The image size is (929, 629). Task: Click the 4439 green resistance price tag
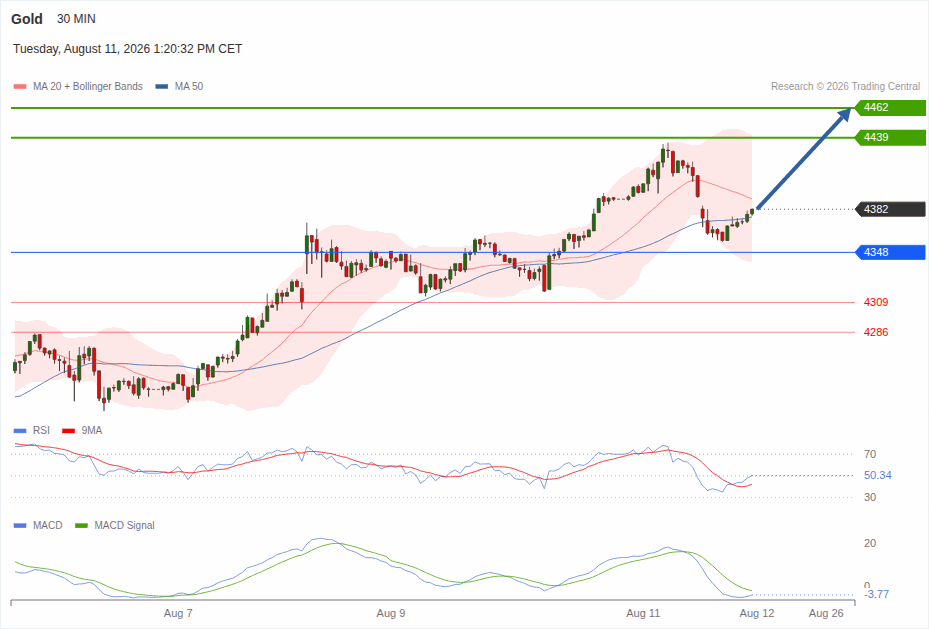pos(890,137)
